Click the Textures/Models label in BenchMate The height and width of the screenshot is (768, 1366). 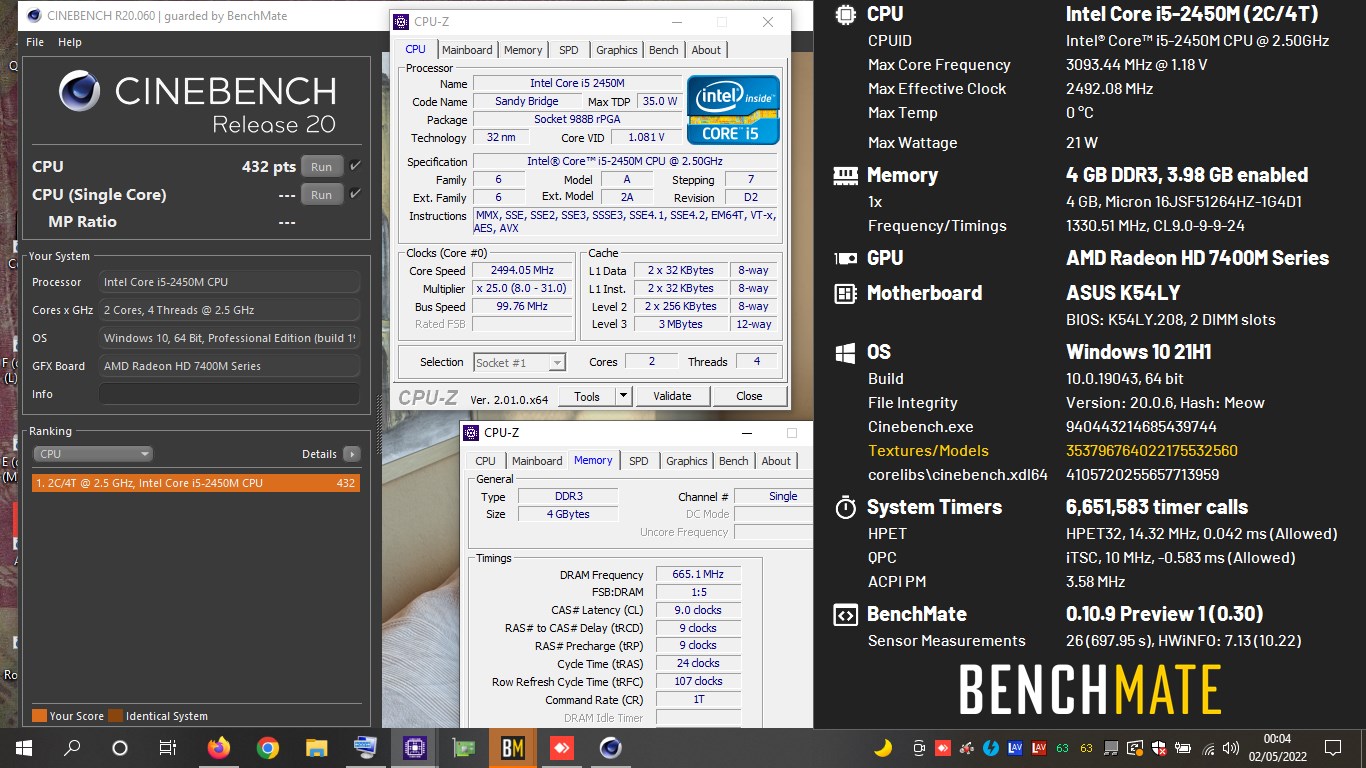tap(928, 451)
